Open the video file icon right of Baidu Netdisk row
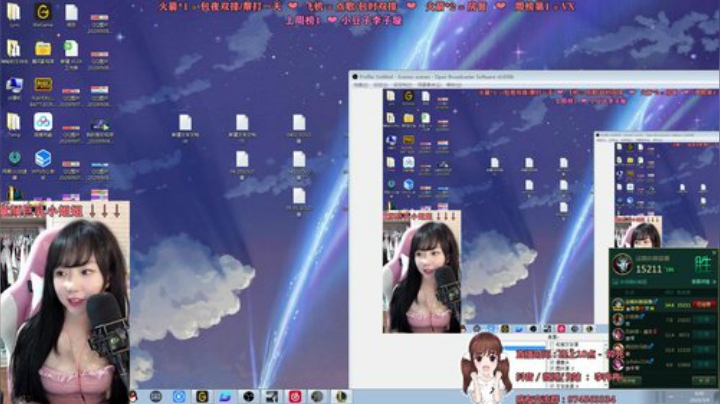Screen dimensions: 720x404 coord(100,129)
